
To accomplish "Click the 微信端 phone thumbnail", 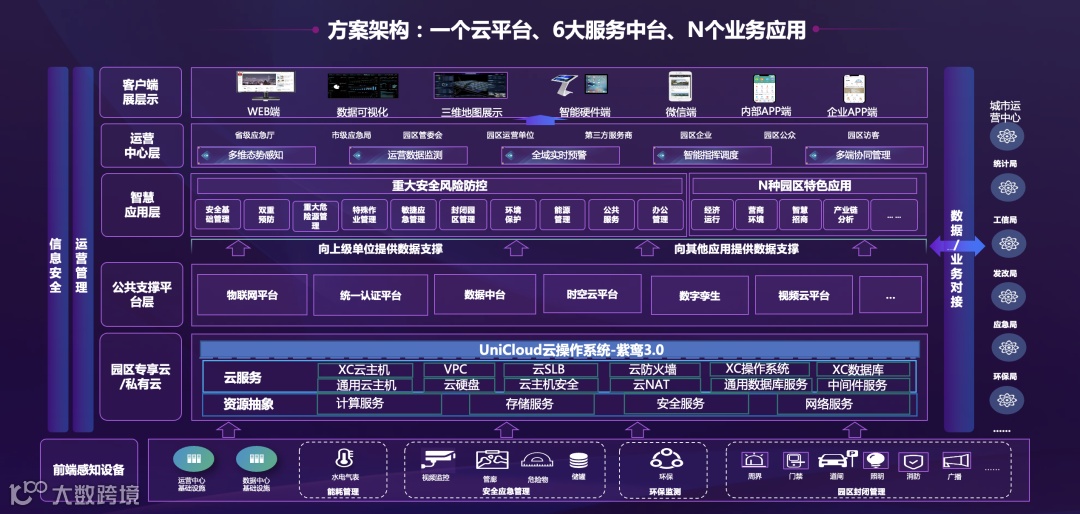I will coord(680,87).
